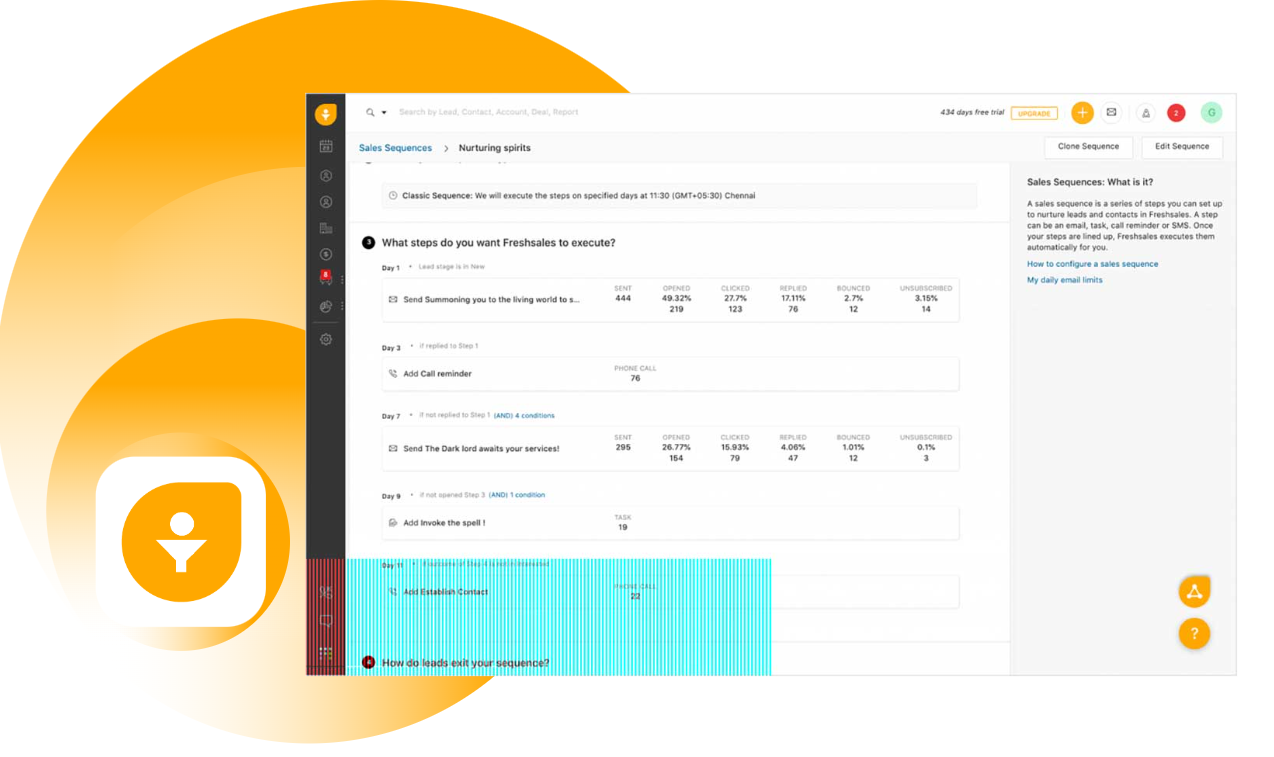Open the gear Settings icon in the sidebar

(x=326, y=340)
